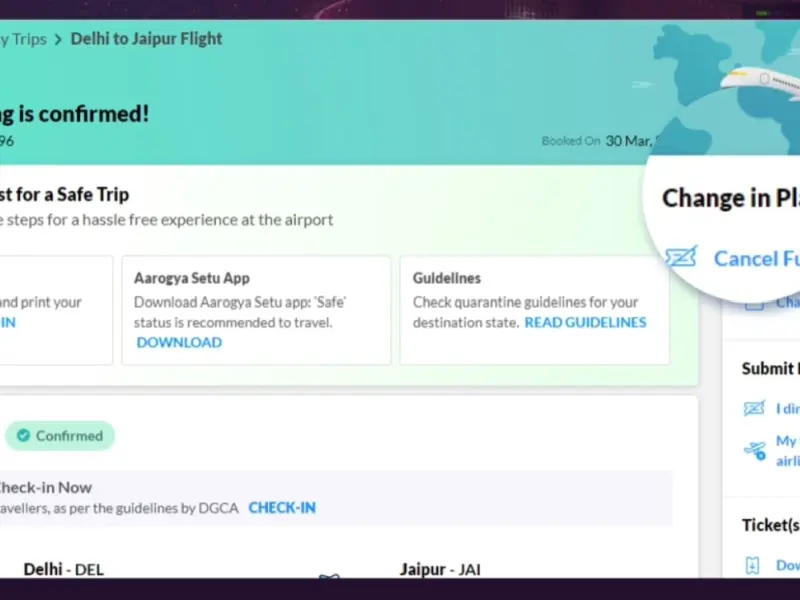Open the Delhi to Jaipur Flight breadcrumb

(x=146, y=39)
